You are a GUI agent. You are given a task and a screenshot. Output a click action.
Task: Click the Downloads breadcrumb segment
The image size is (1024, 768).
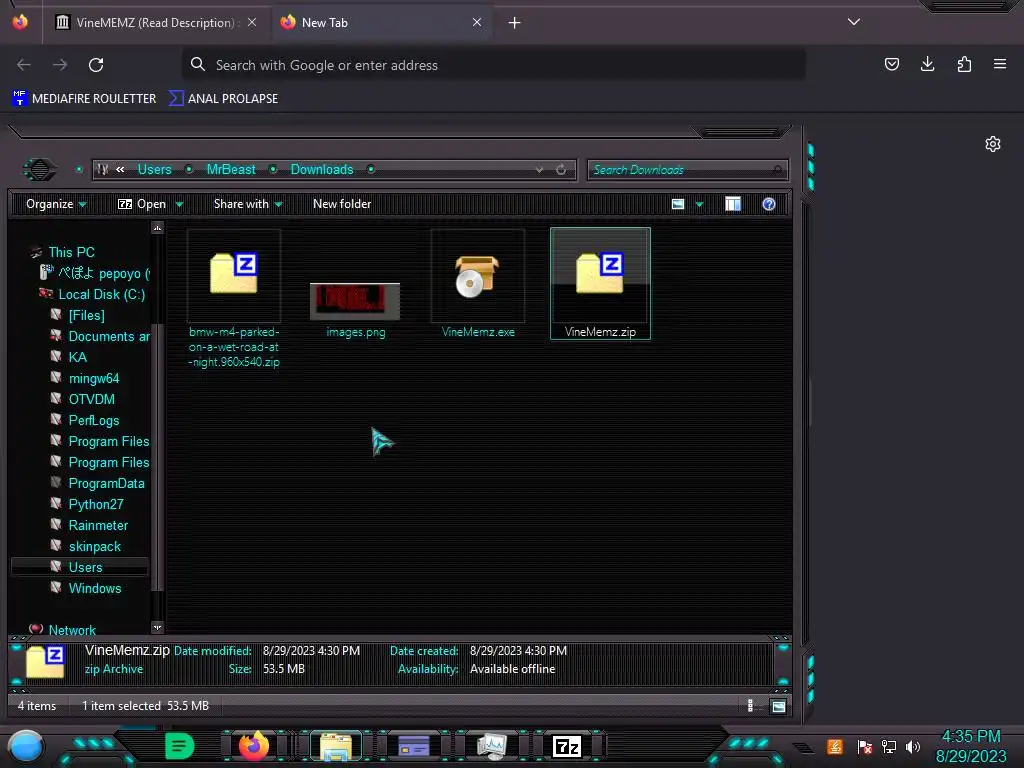click(322, 170)
